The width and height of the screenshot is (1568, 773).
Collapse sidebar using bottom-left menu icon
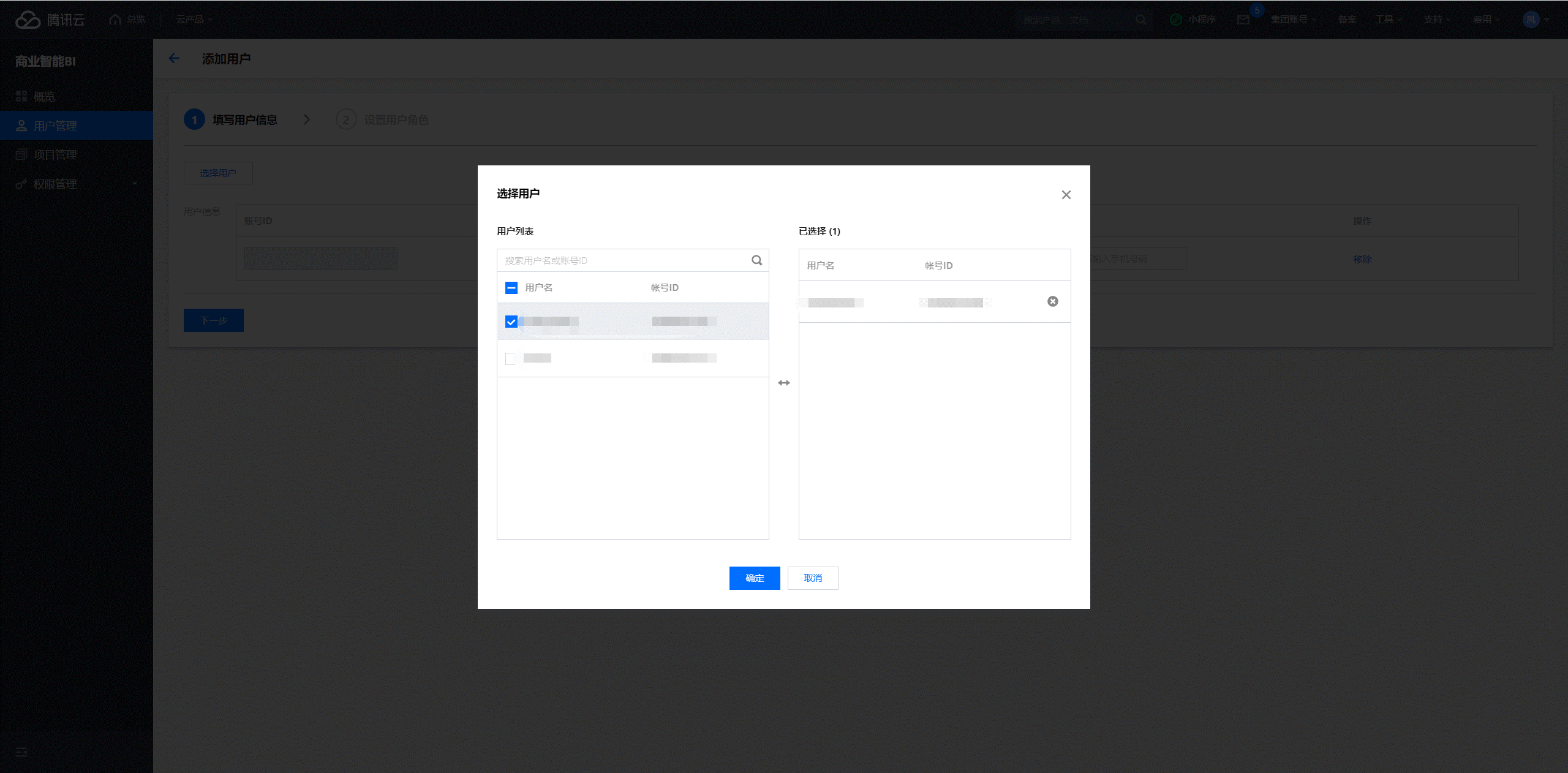pyautogui.click(x=21, y=752)
